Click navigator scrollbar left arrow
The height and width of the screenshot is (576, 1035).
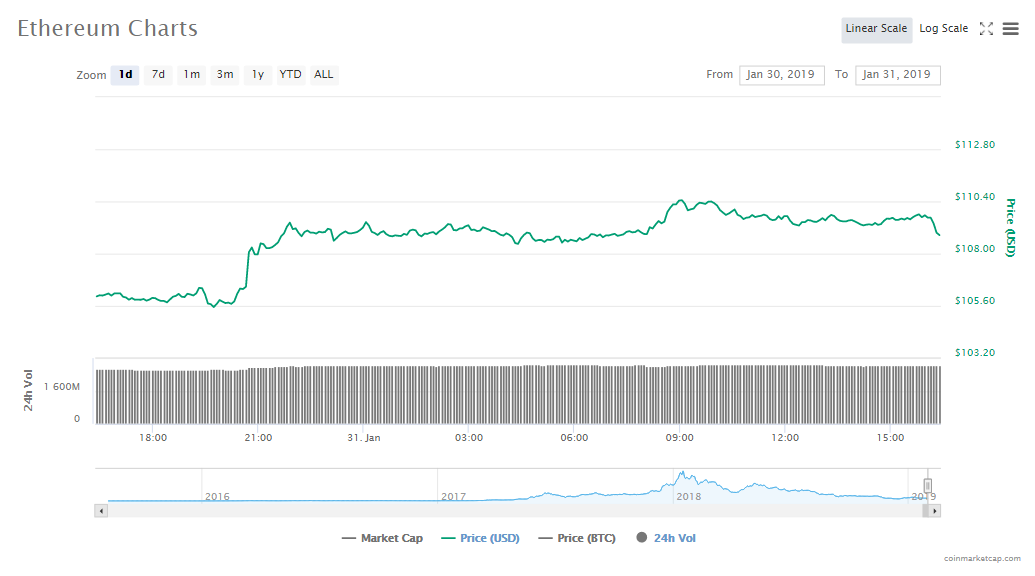100,511
